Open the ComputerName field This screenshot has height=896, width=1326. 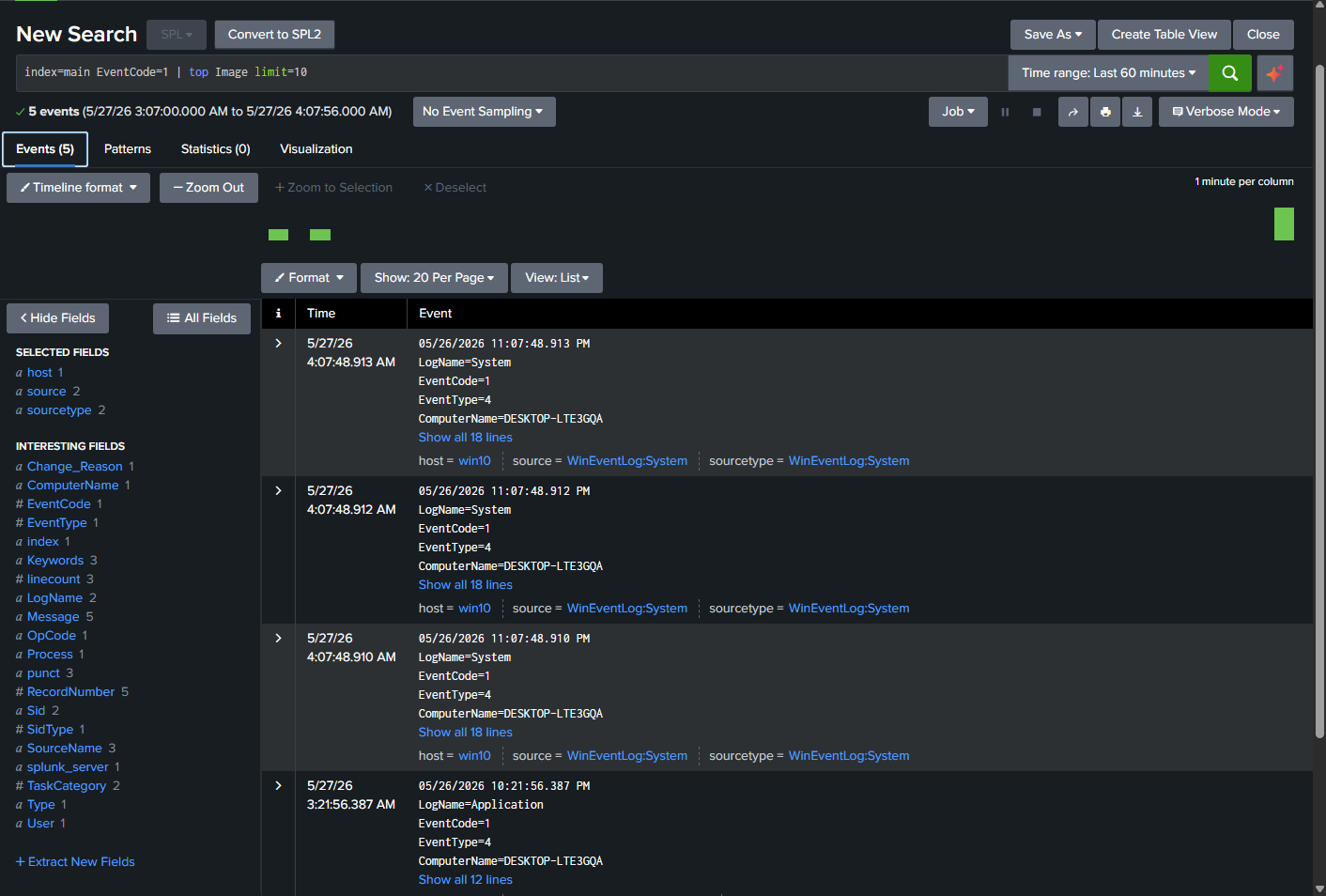tap(73, 486)
